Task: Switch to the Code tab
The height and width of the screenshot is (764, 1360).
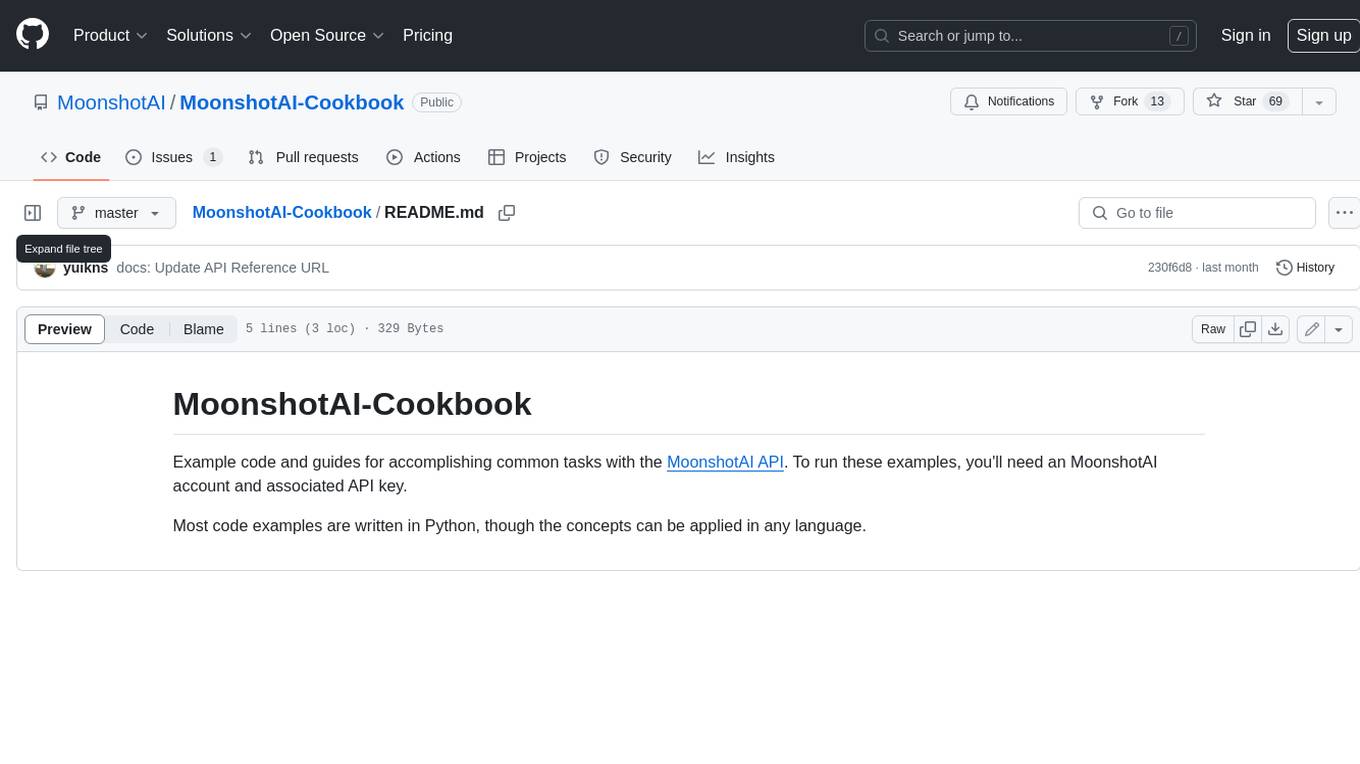Action: (71, 157)
